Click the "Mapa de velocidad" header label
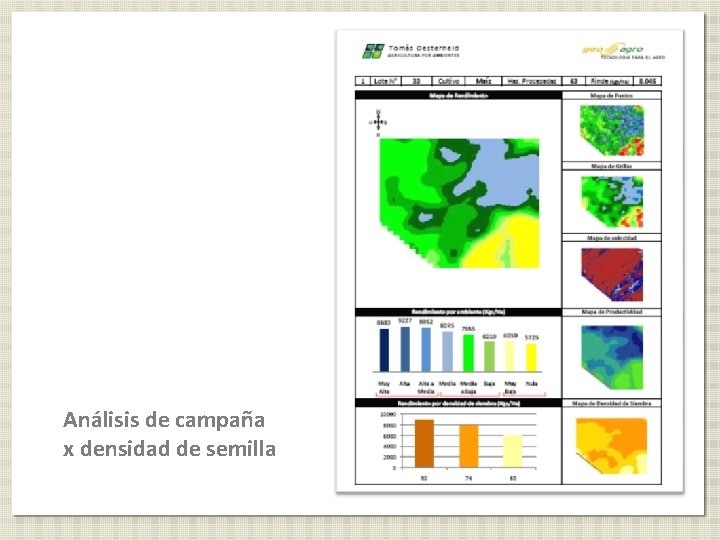 coord(612,238)
